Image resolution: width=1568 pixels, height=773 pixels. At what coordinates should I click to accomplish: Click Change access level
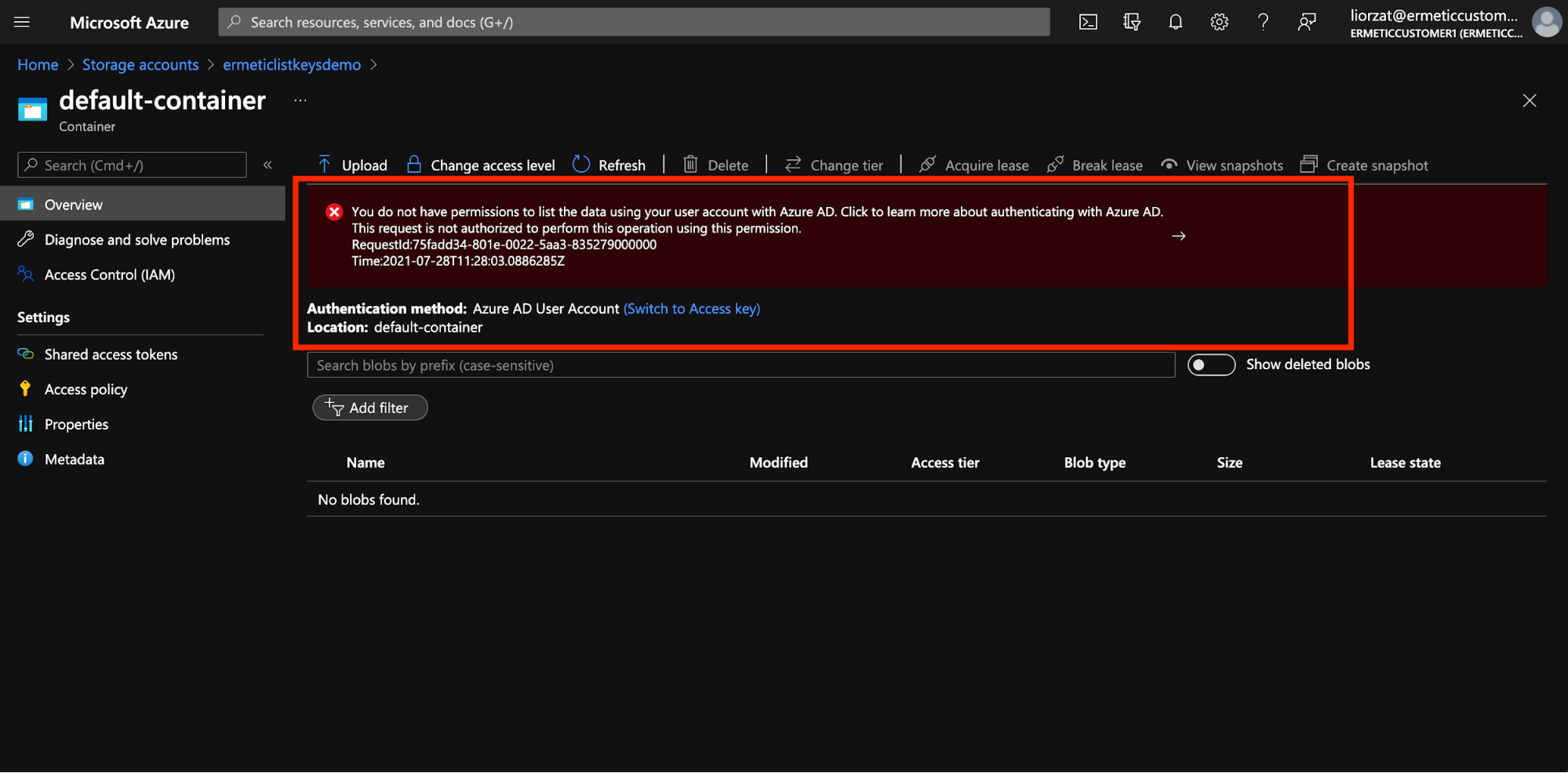pyautogui.click(x=481, y=165)
